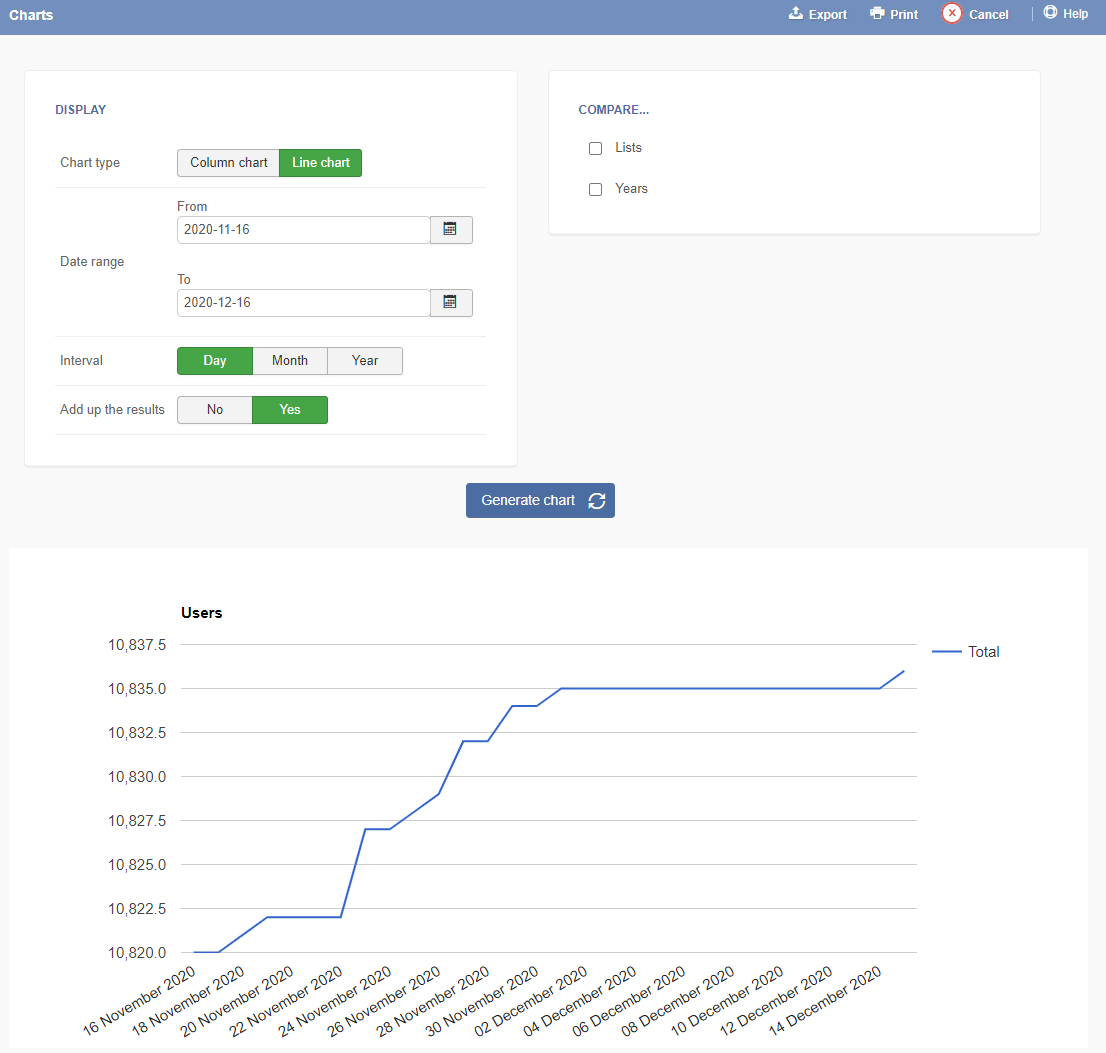This screenshot has width=1106, height=1053.
Task: Click the Generate chart button
Action: 540,501
